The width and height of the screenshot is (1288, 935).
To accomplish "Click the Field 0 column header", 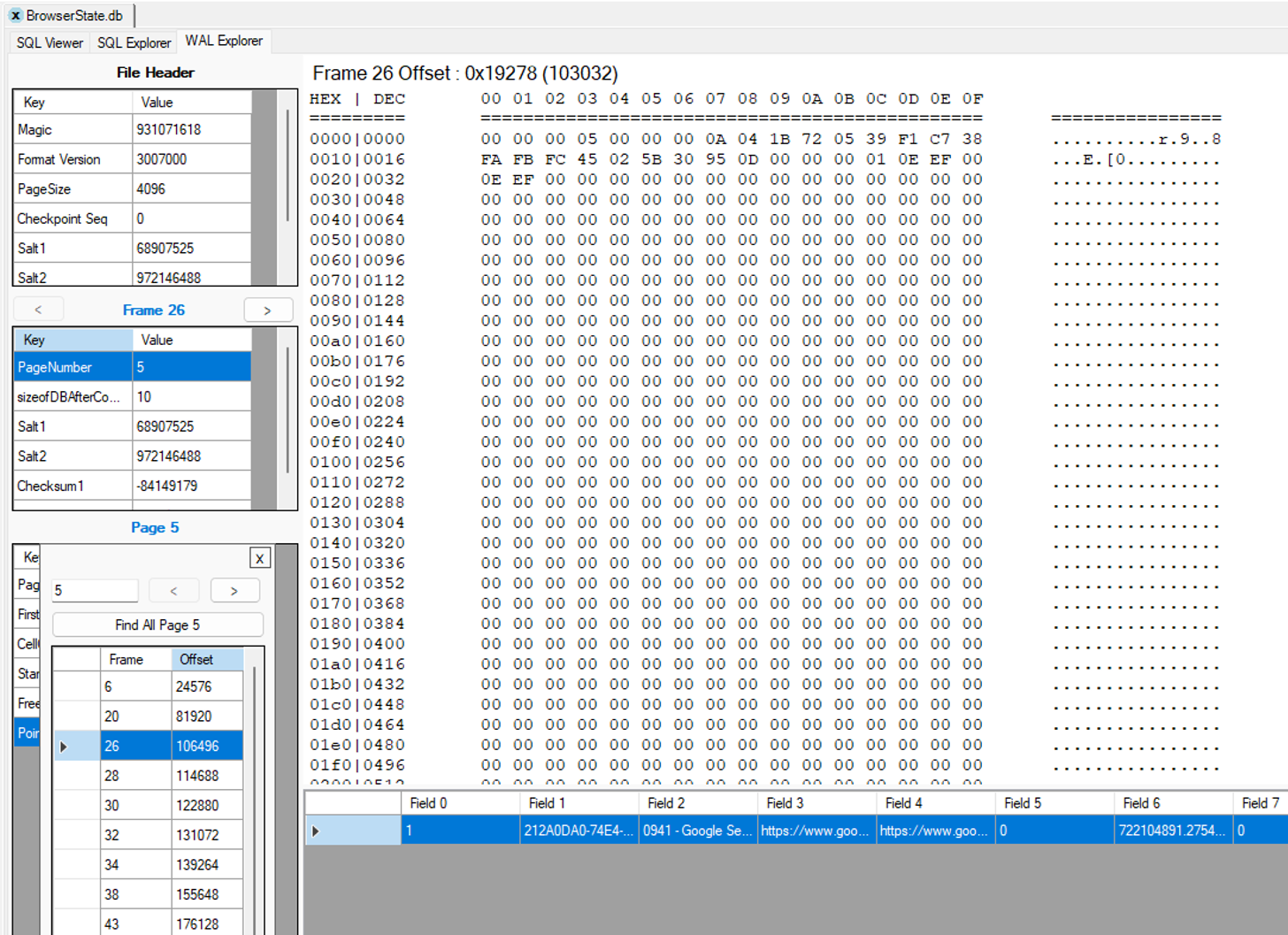I will 460,803.
